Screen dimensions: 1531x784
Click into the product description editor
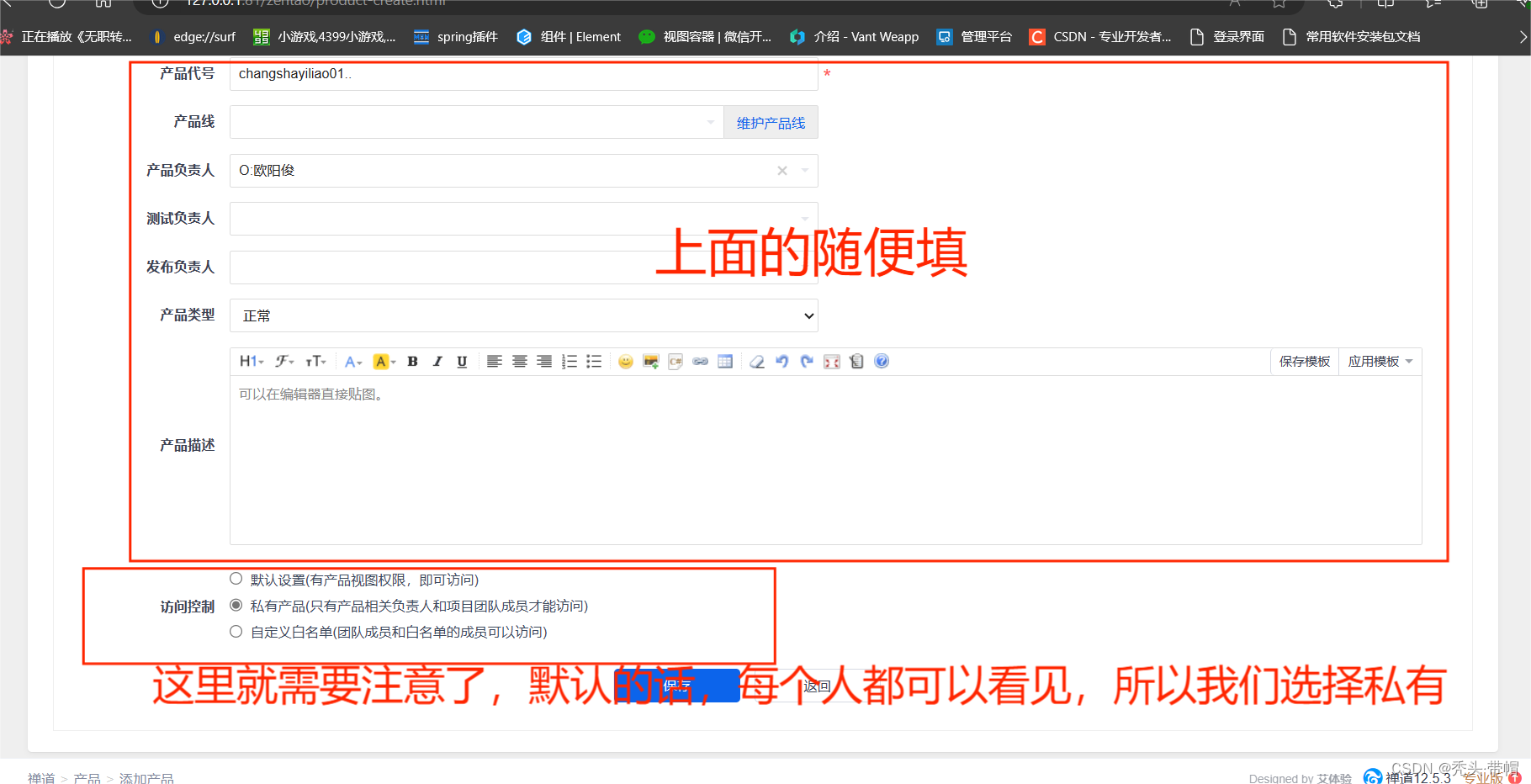pyautogui.click(x=825, y=459)
